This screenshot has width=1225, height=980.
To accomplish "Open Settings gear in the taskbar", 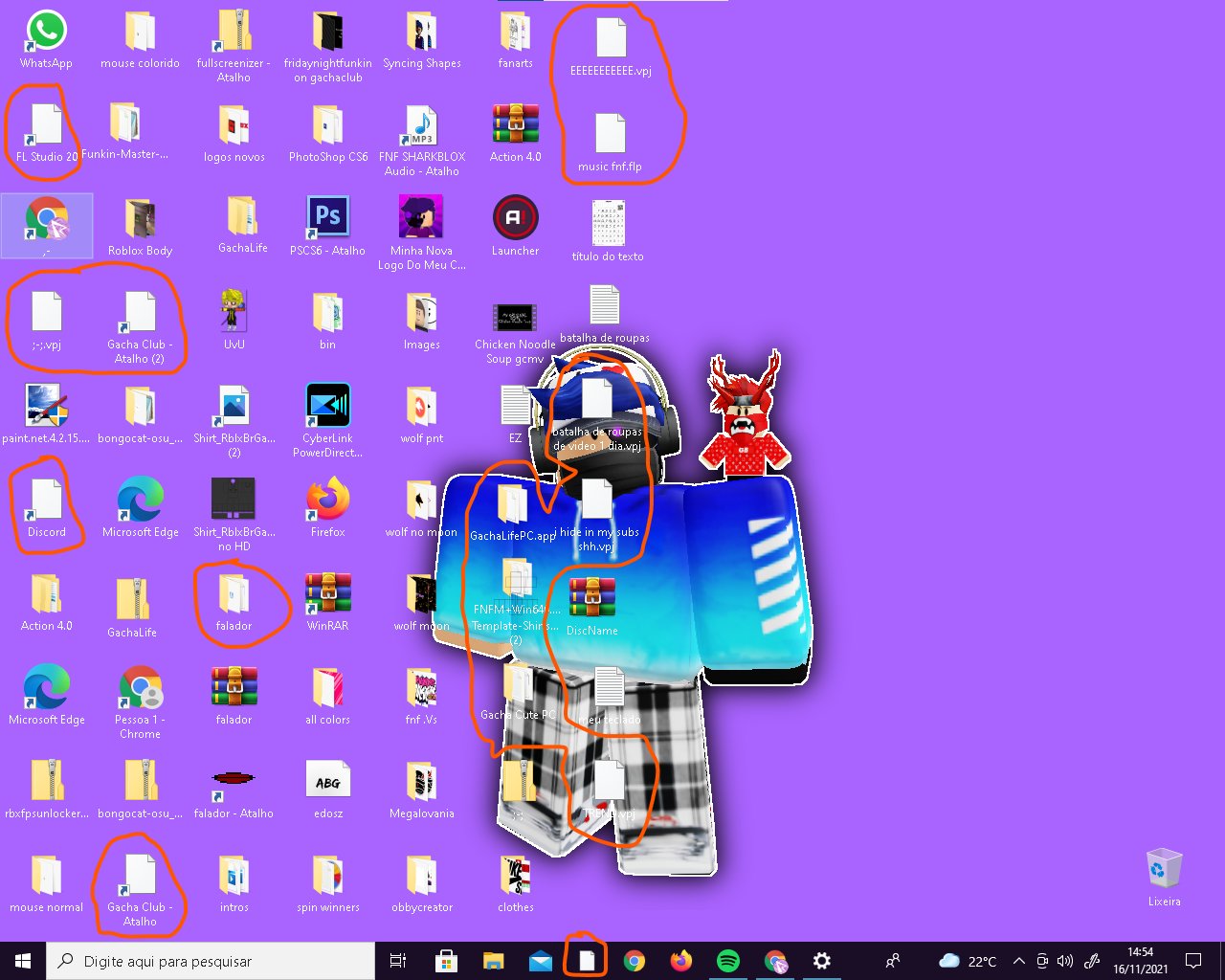I will pos(821,961).
